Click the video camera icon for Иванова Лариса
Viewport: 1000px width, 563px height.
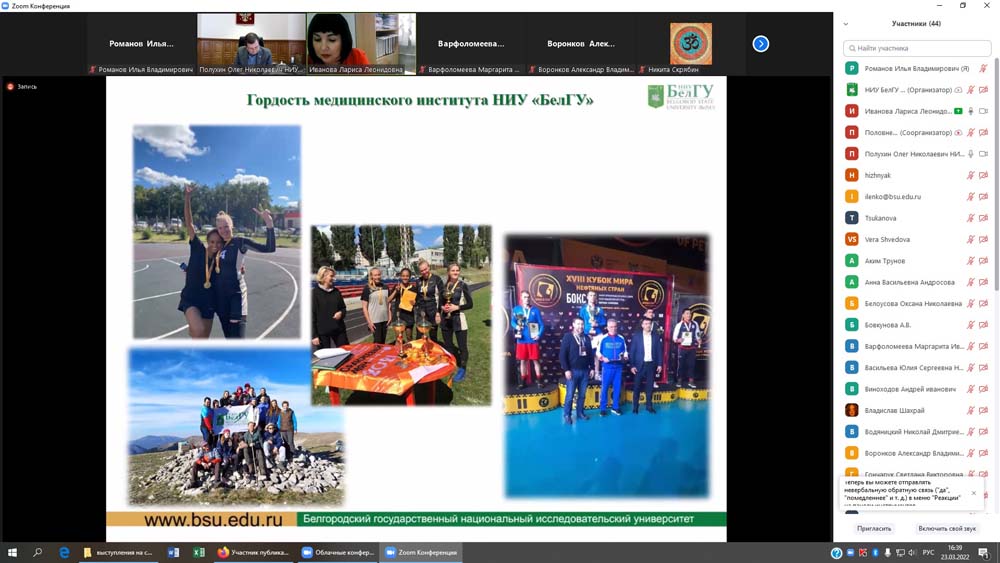pos(983,111)
